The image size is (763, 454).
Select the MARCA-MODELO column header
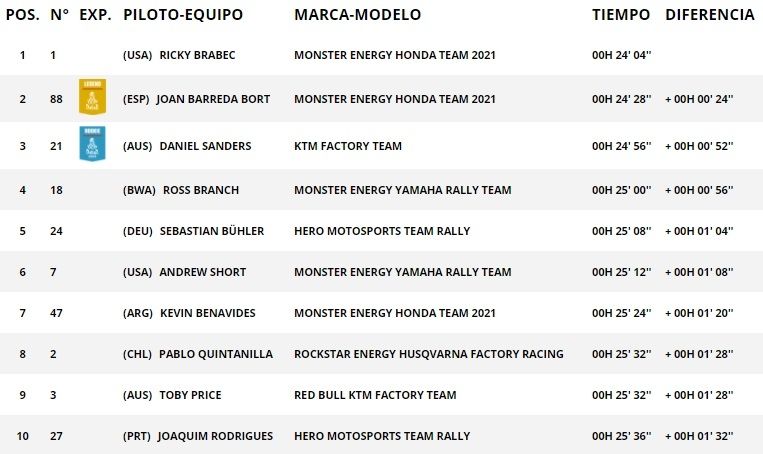[x=357, y=15]
